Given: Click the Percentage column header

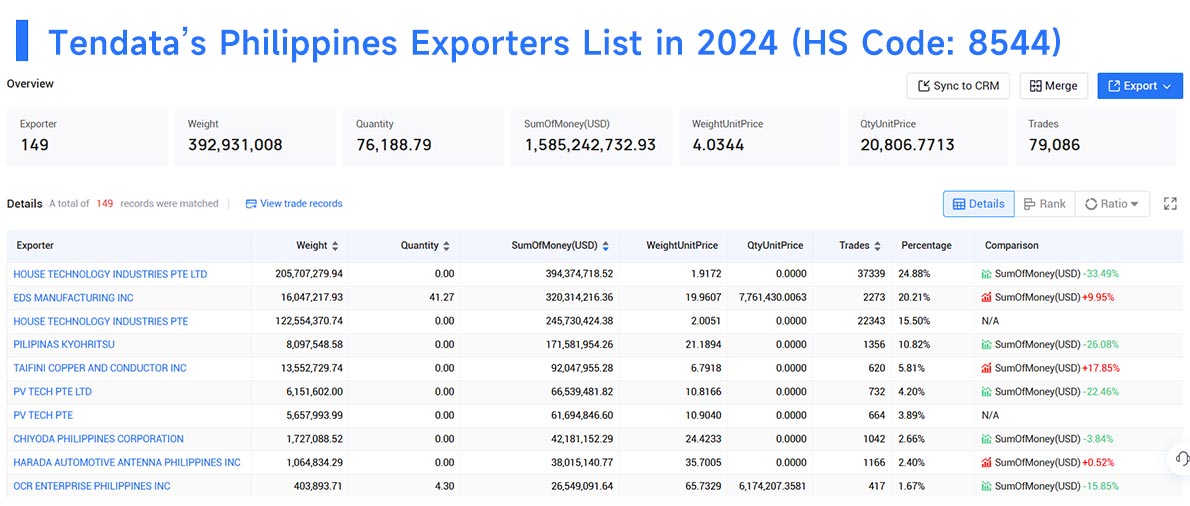Looking at the screenshot, I should click(926, 246).
